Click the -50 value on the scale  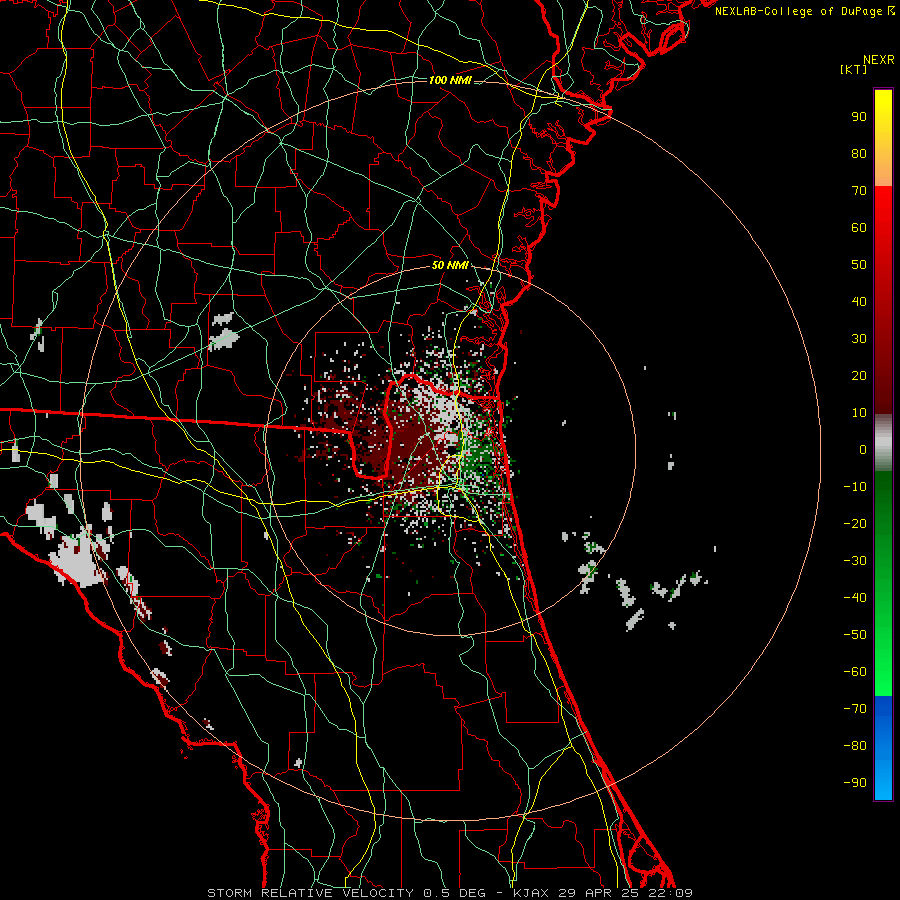coord(855,635)
